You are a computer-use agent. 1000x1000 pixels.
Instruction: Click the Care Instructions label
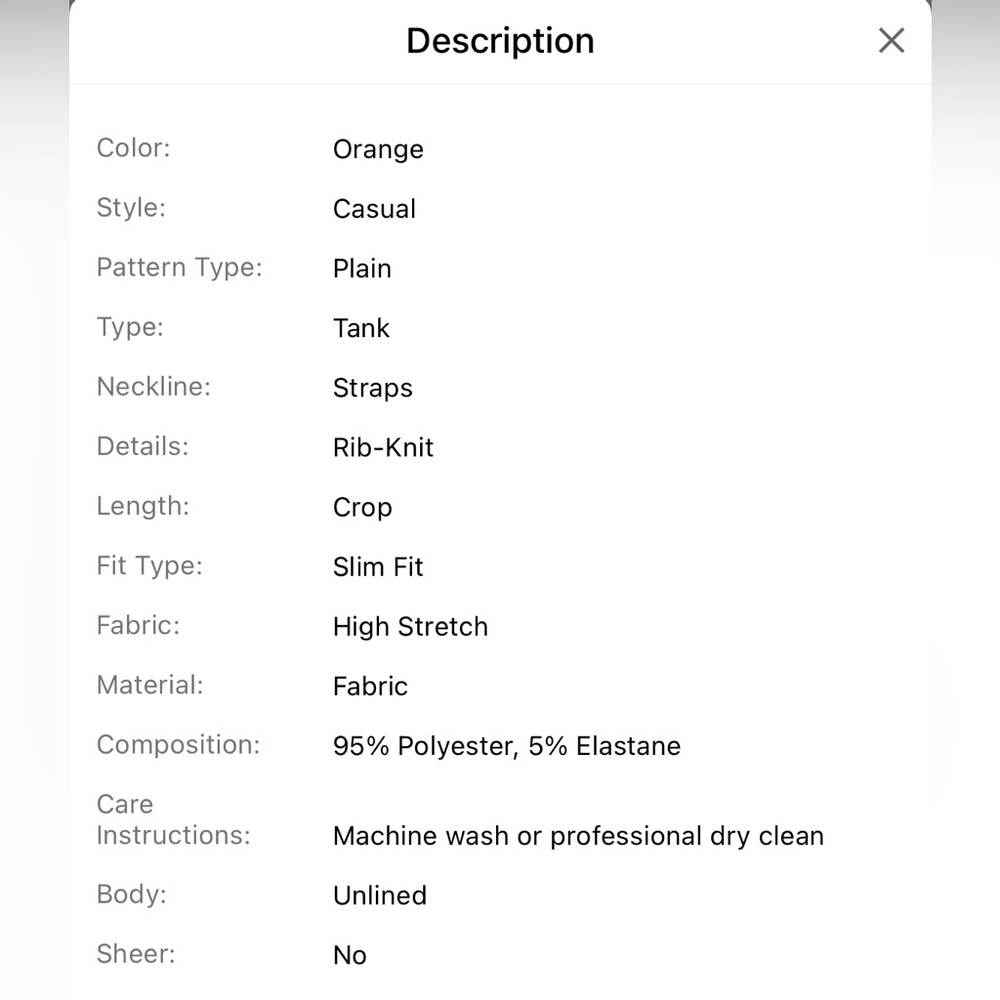[x=173, y=820]
